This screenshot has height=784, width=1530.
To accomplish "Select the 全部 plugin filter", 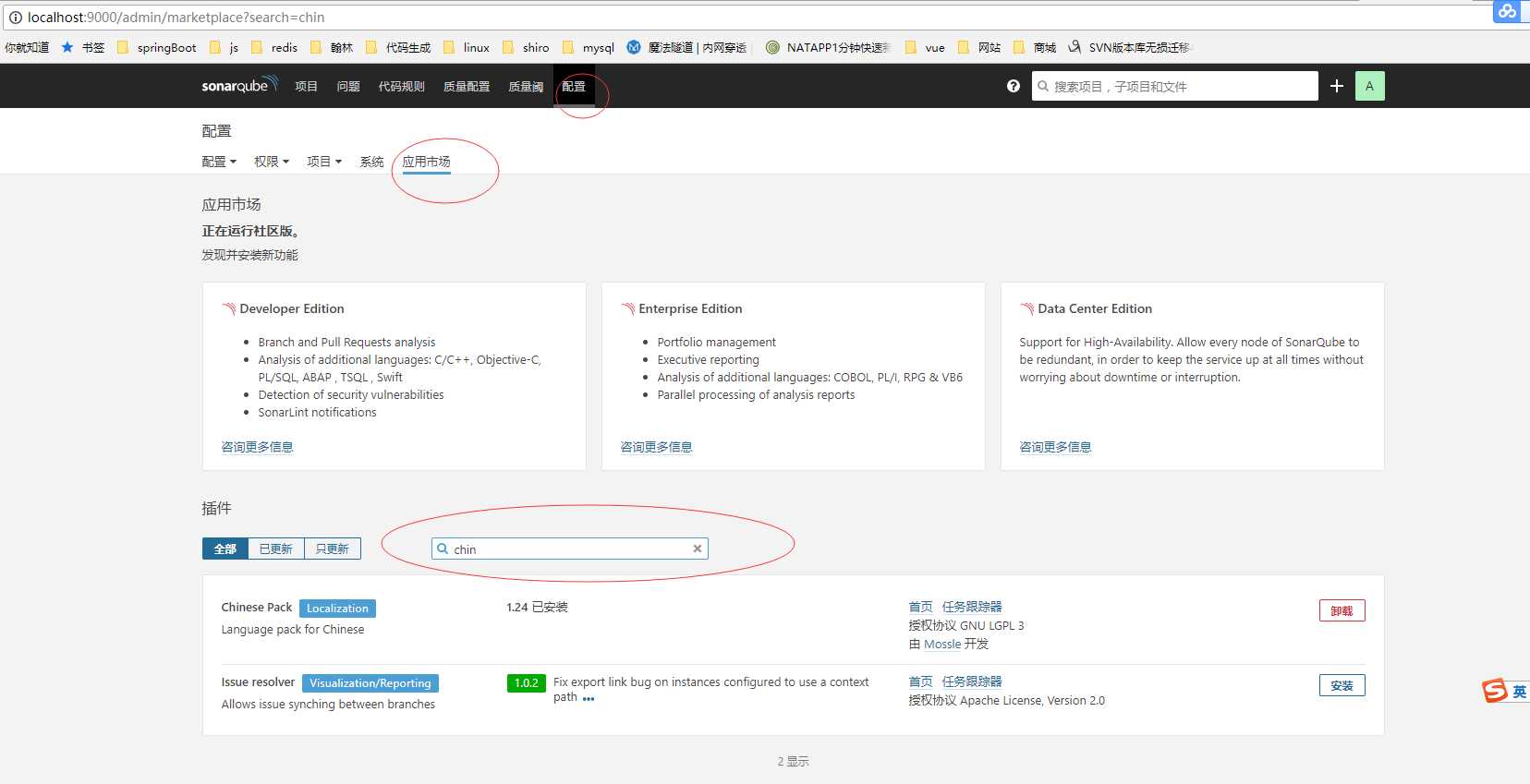I will tap(225, 549).
